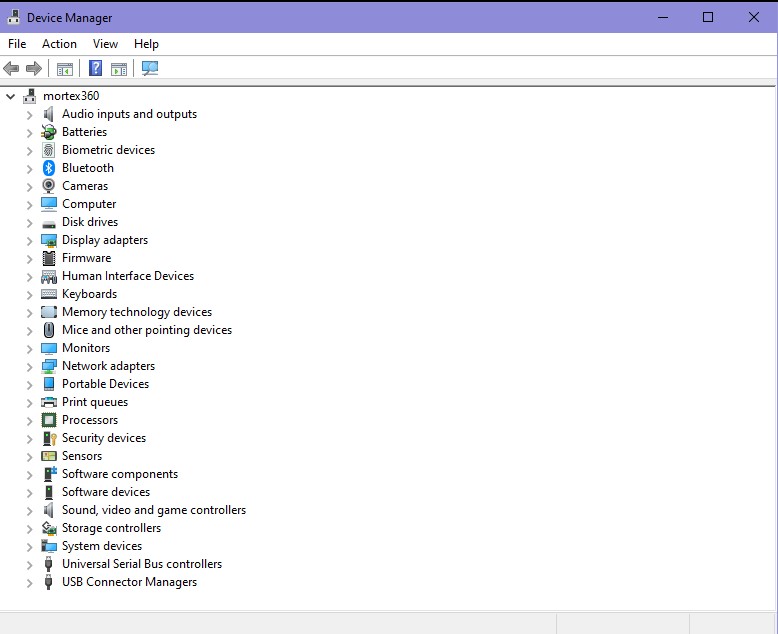The width and height of the screenshot is (778, 634).
Task: Click the Cameras webcam icon
Action: click(x=49, y=186)
